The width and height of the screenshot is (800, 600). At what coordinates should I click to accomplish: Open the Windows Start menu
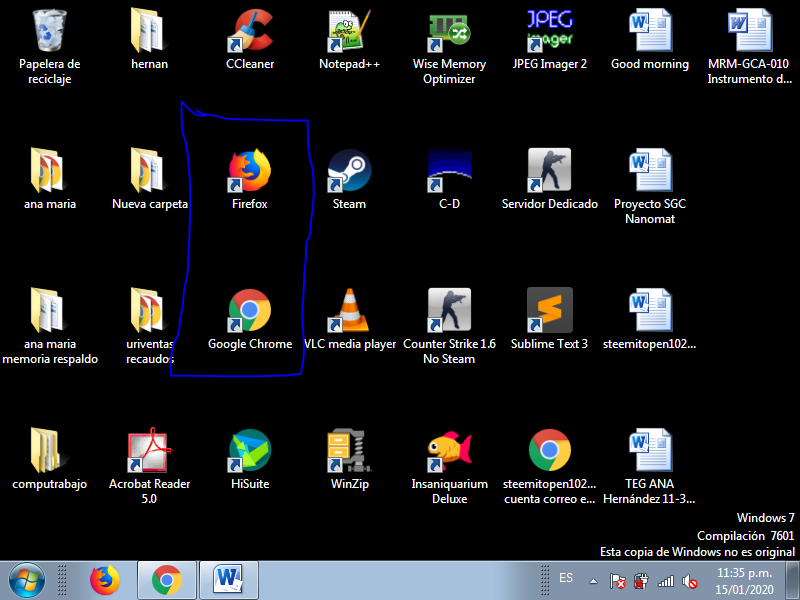[26, 581]
